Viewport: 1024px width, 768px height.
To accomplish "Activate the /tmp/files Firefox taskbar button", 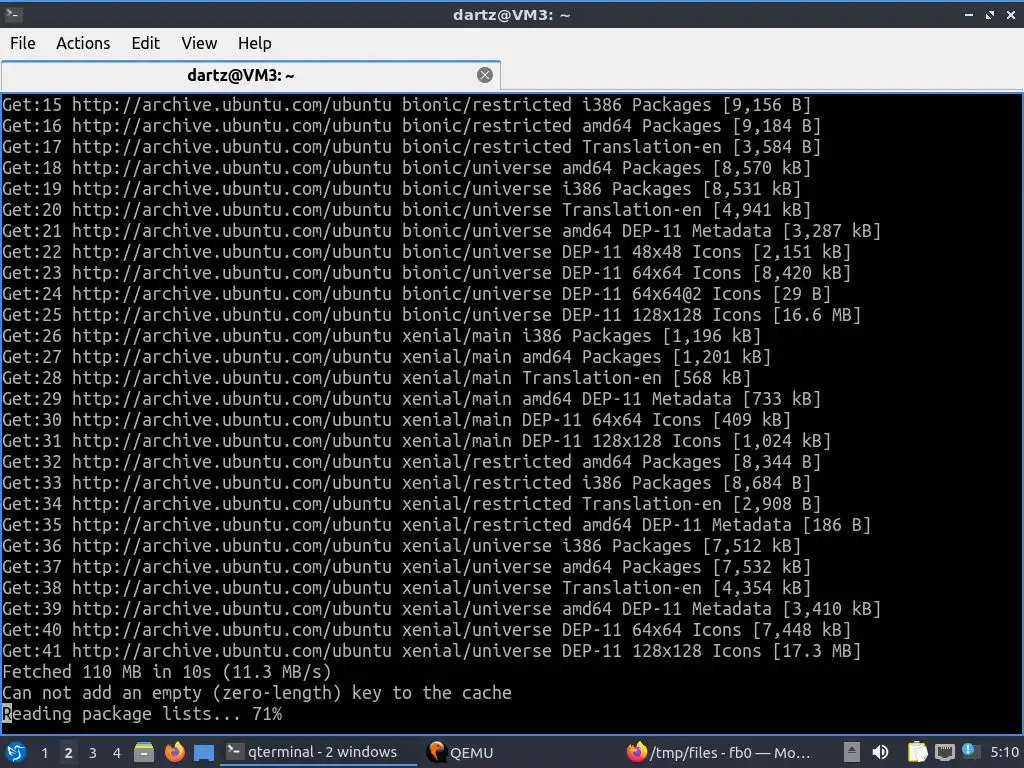I will (720, 752).
